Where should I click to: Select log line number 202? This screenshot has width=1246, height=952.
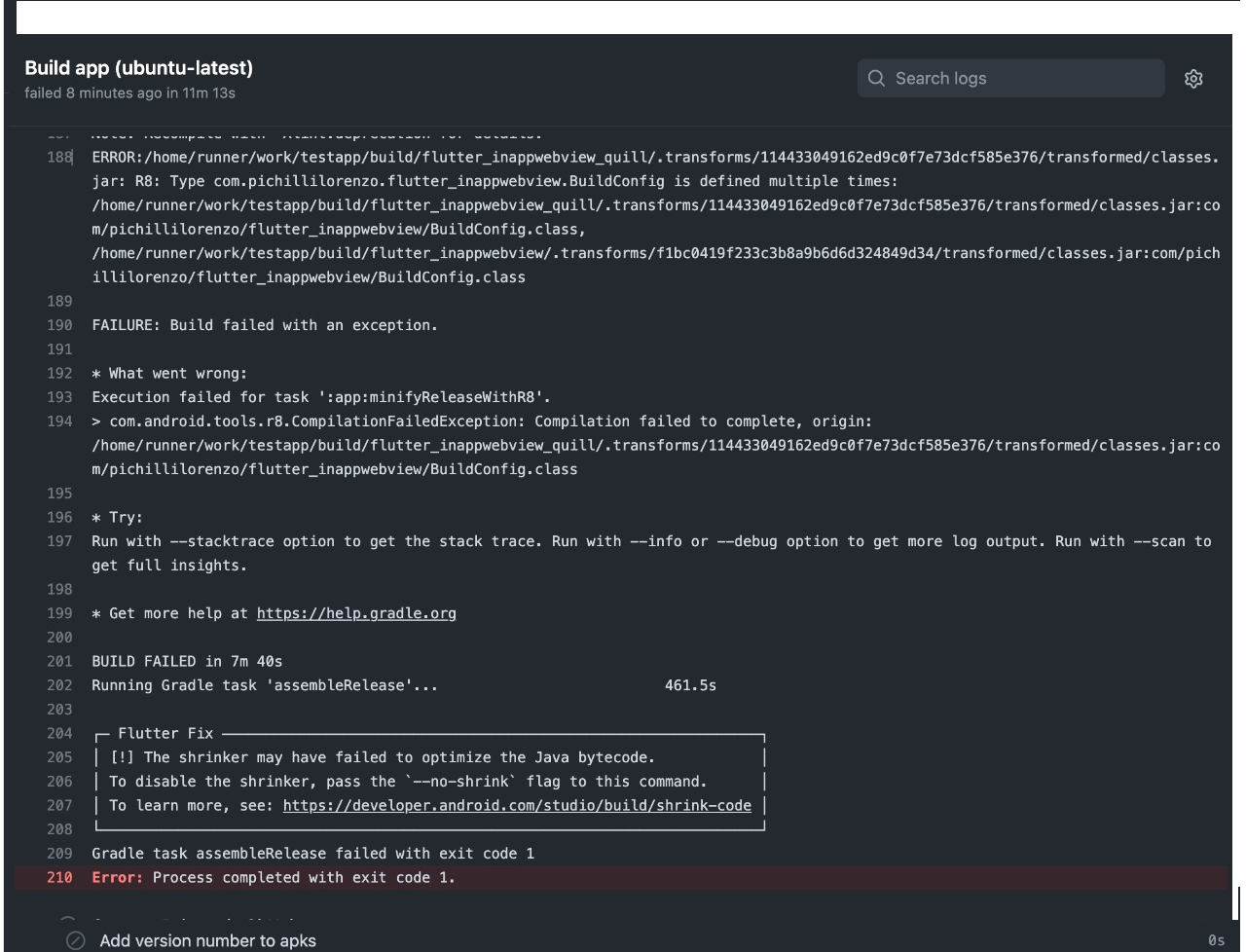(x=59, y=685)
